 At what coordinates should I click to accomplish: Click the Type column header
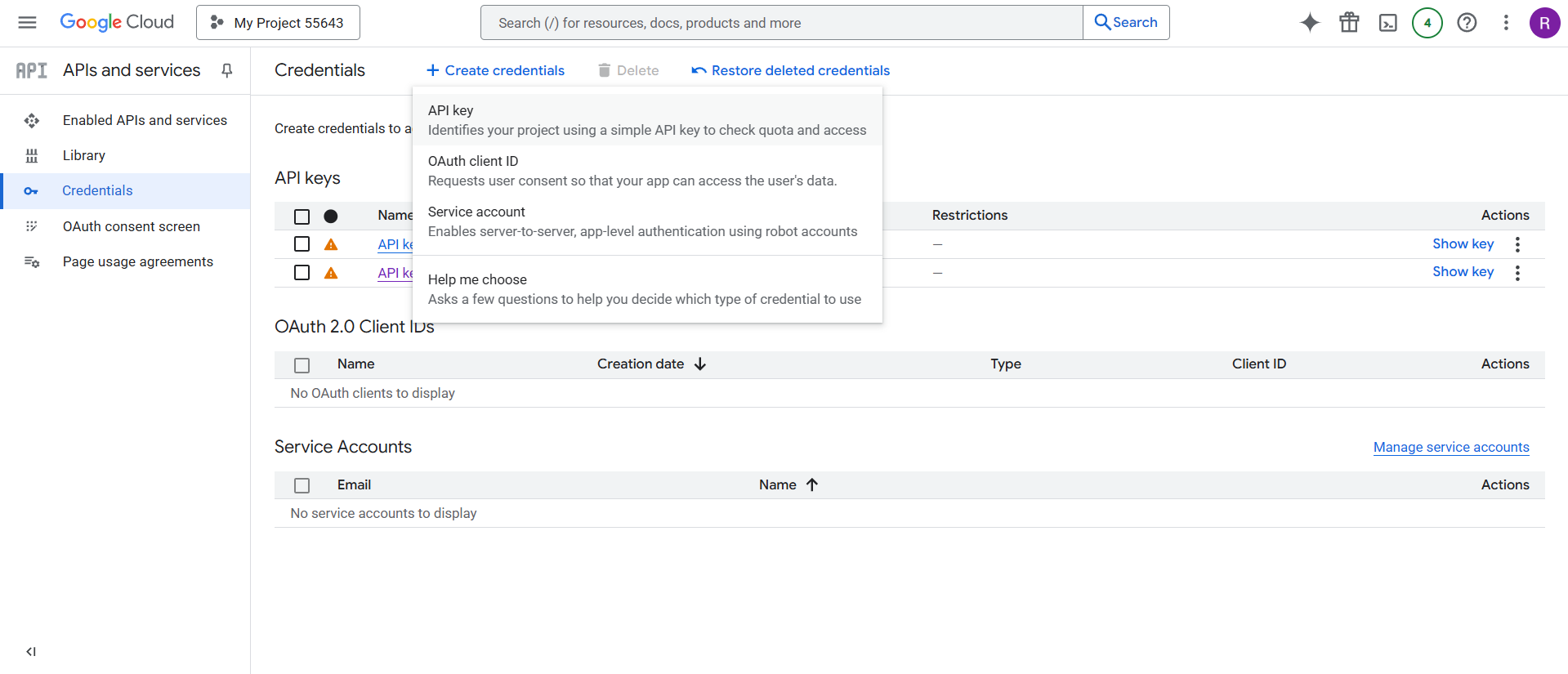point(1006,364)
